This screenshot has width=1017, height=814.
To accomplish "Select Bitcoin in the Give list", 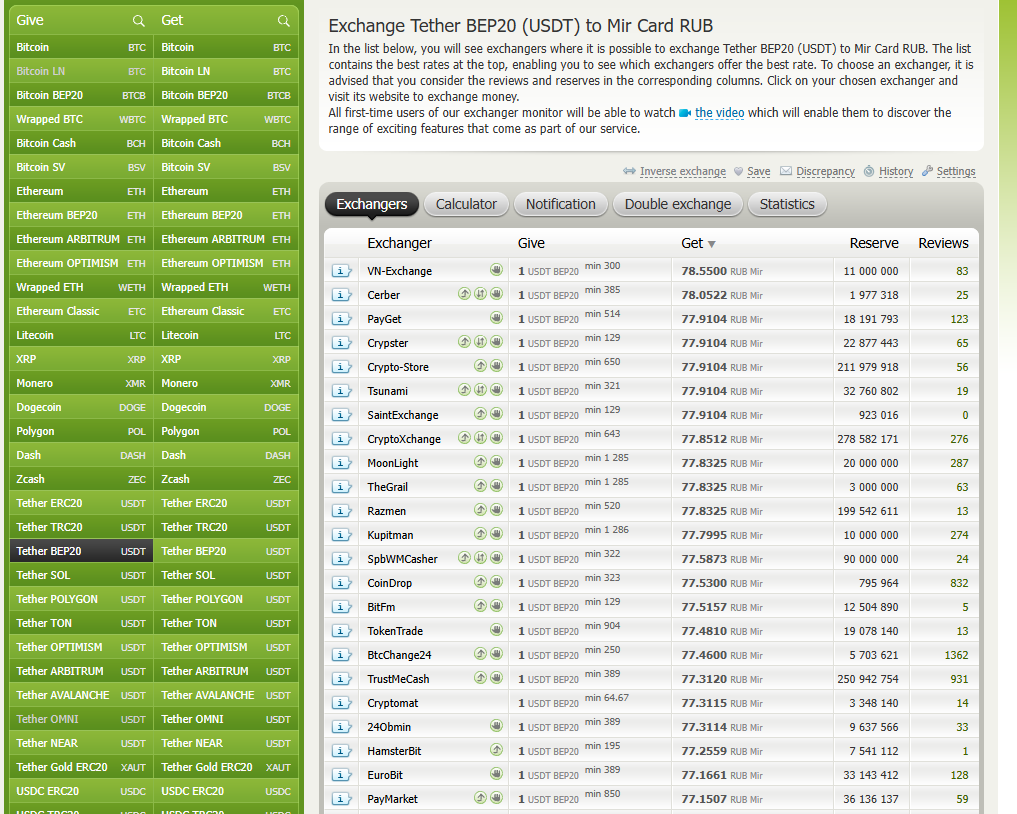I will click(x=81, y=47).
